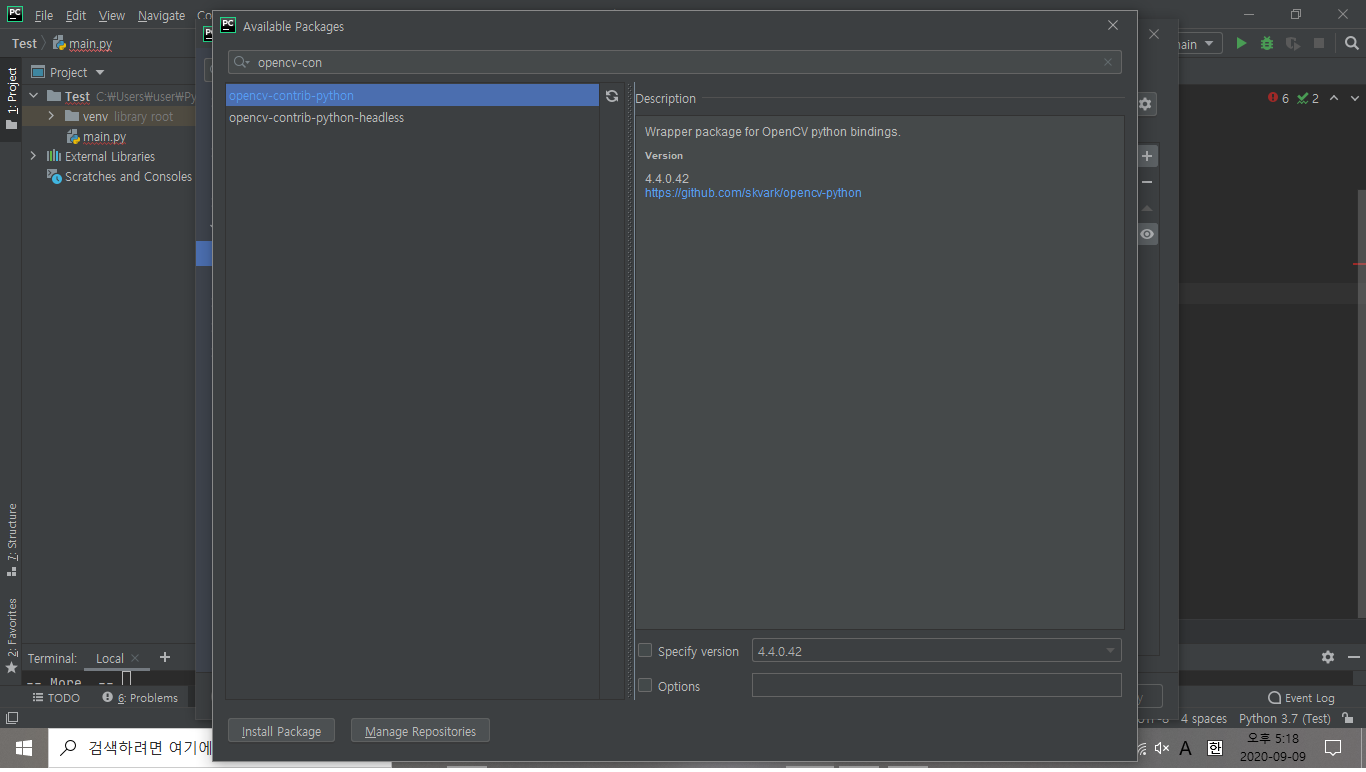
Task: Open the 1: Project side tab
Action: (12, 98)
